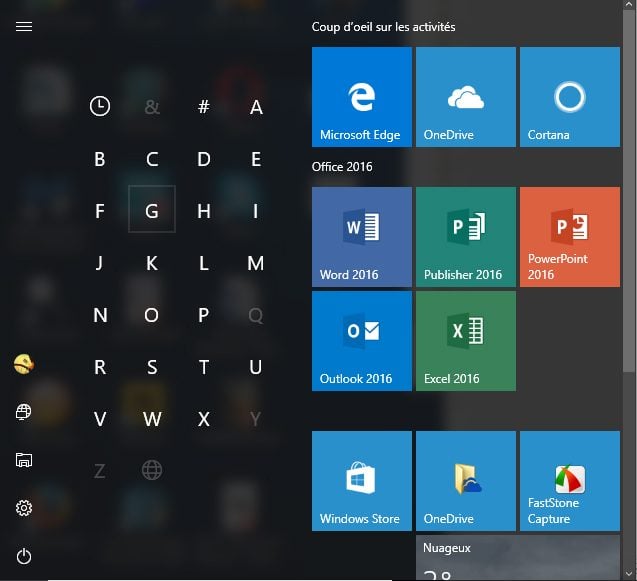Go to letter H apps
637x581 pixels.
(x=204, y=210)
